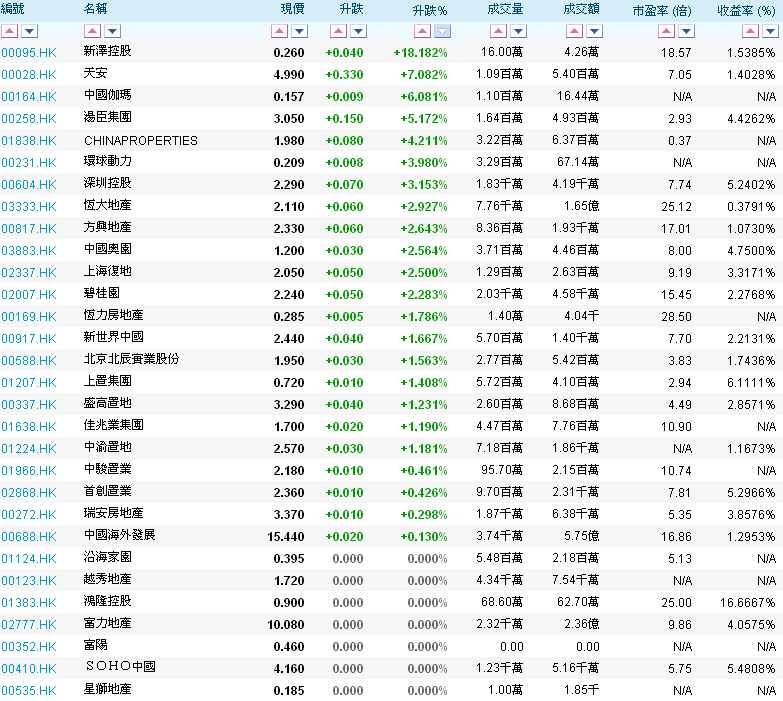Open stock link 00604.HK
Screen dimensions: 783x701
coord(29,185)
